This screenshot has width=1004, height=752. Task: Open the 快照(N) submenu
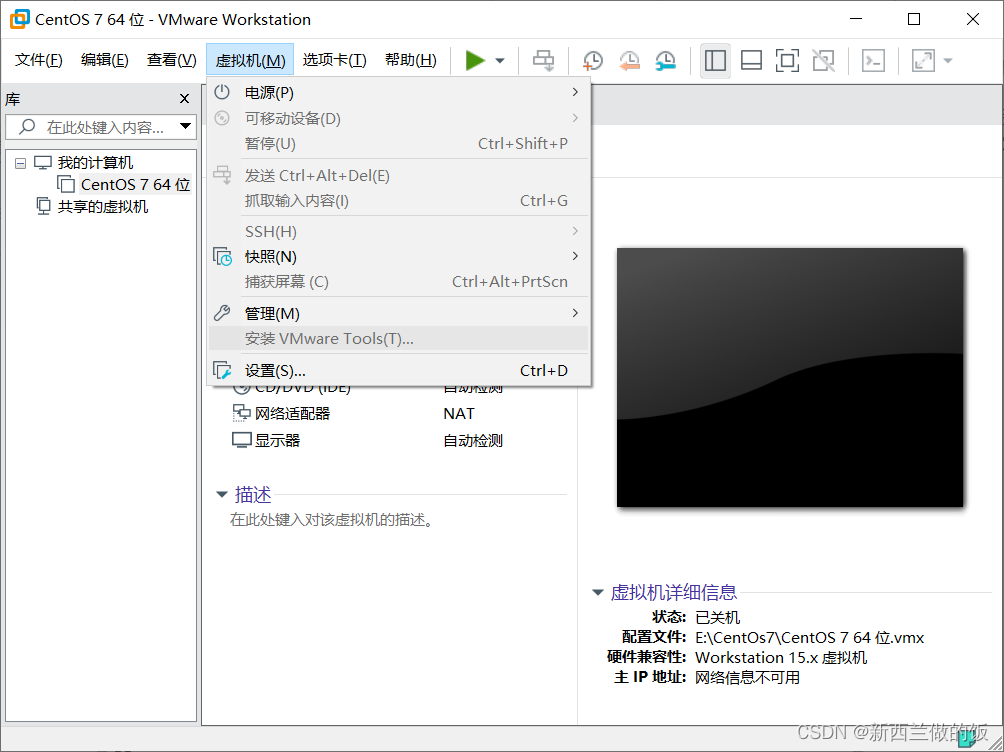coord(398,257)
